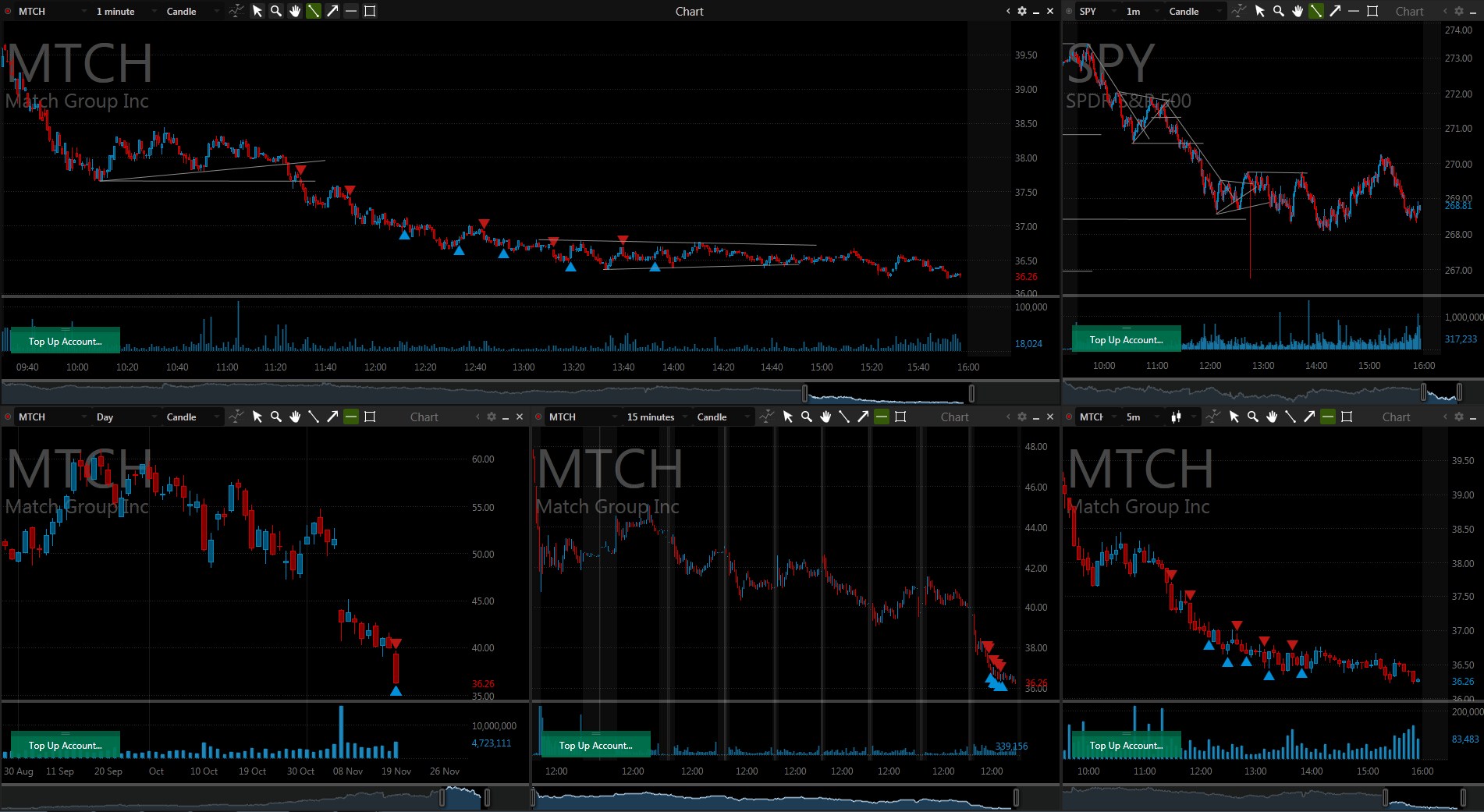1484x812 pixels.
Task: Select rectangle tool in MTCH 1 minute chart
Action: (370, 11)
